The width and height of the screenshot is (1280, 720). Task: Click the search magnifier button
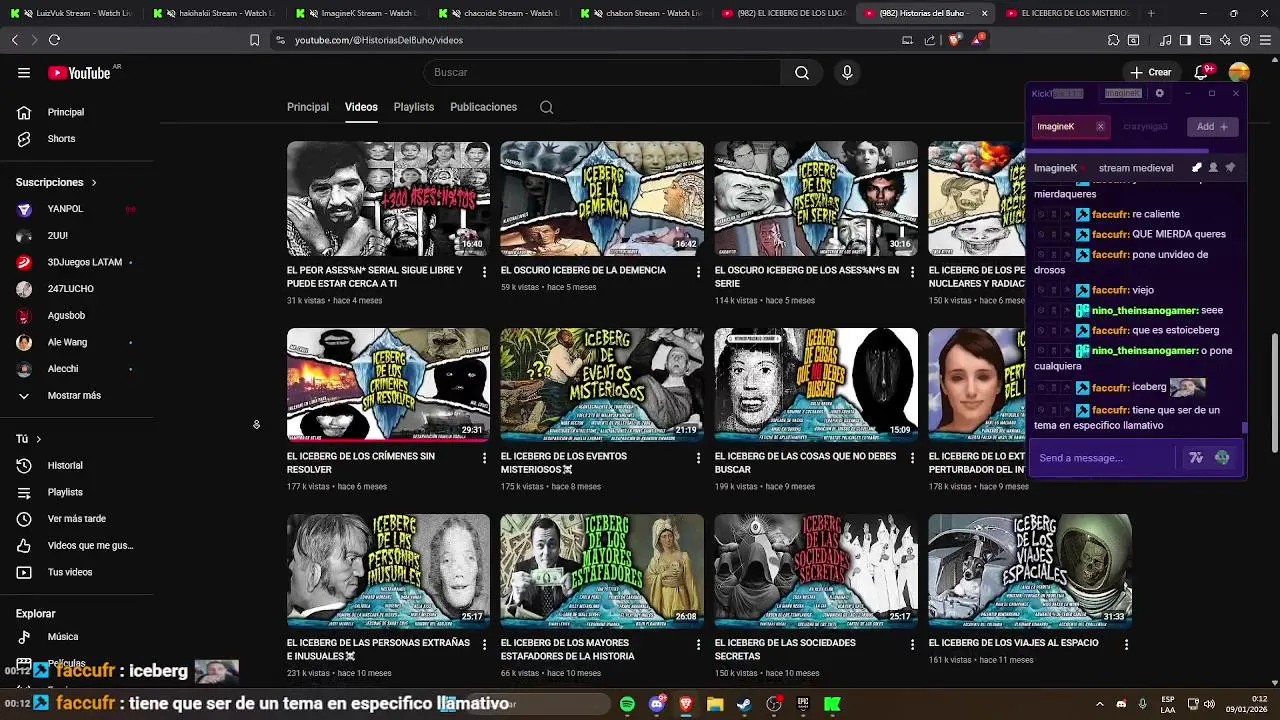click(x=802, y=72)
